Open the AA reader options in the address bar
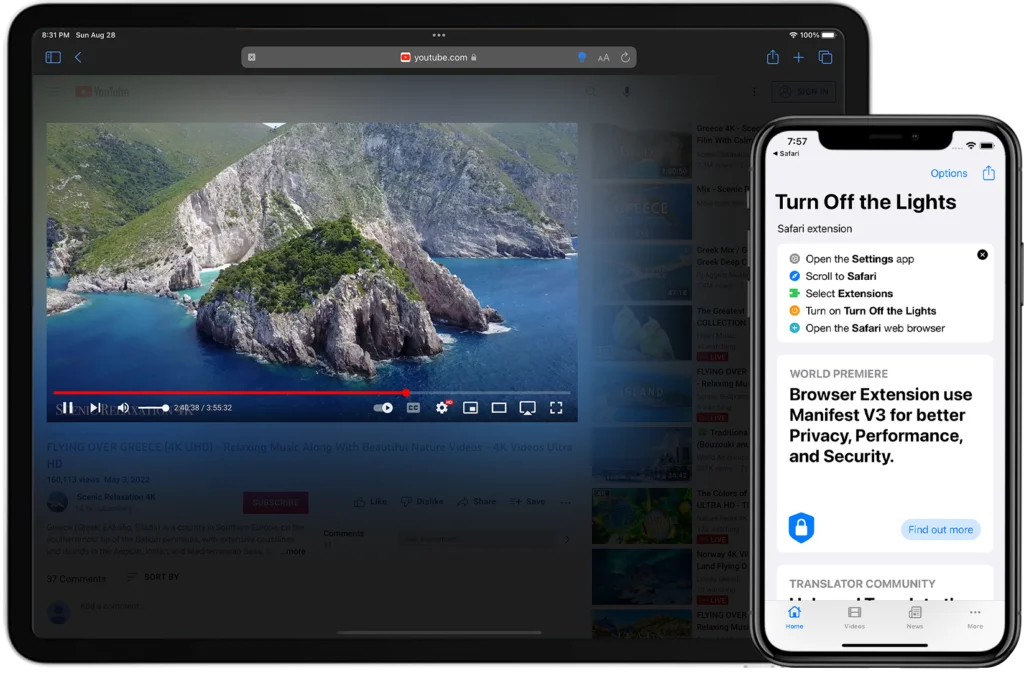This screenshot has height=674, width=1024. pyautogui.click(x=603, y=57)
